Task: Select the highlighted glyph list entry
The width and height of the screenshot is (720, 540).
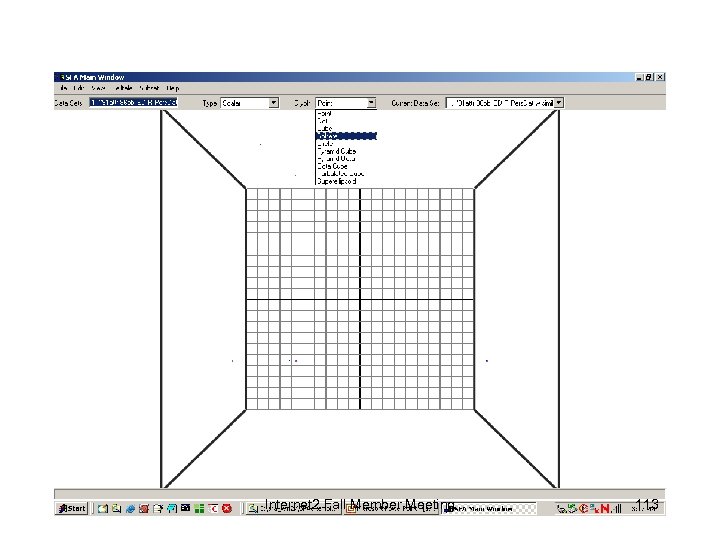Action: pos(346,136)
